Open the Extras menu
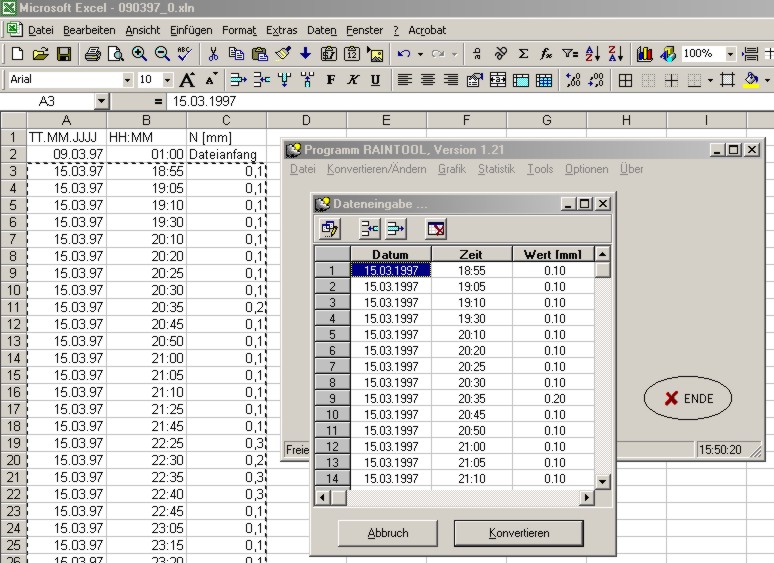Image resolution: width=774 pixels, height=563 pixels. (281, 30)
